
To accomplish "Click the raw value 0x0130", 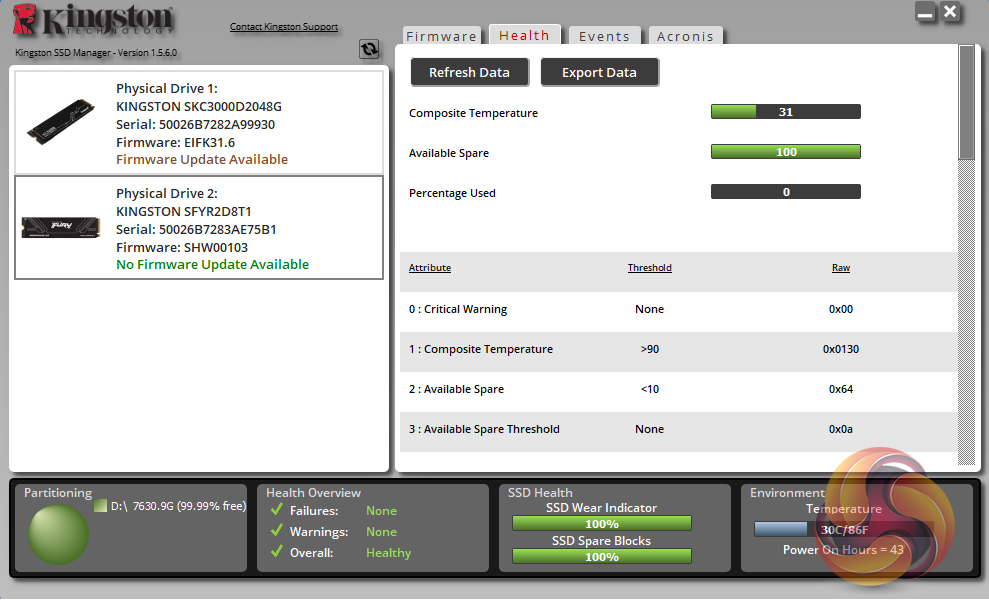I will tap(841, 349).
